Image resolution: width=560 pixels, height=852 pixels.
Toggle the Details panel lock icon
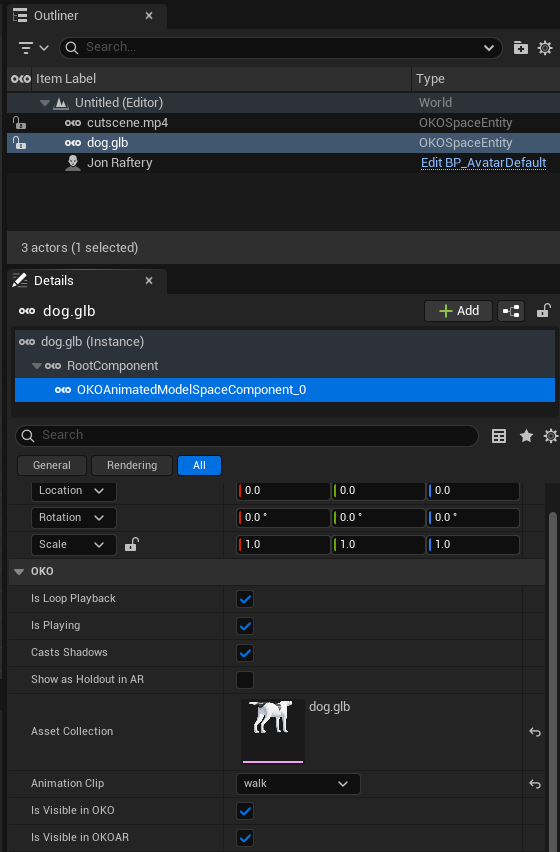pyautogui.click(x=543, y=311)
